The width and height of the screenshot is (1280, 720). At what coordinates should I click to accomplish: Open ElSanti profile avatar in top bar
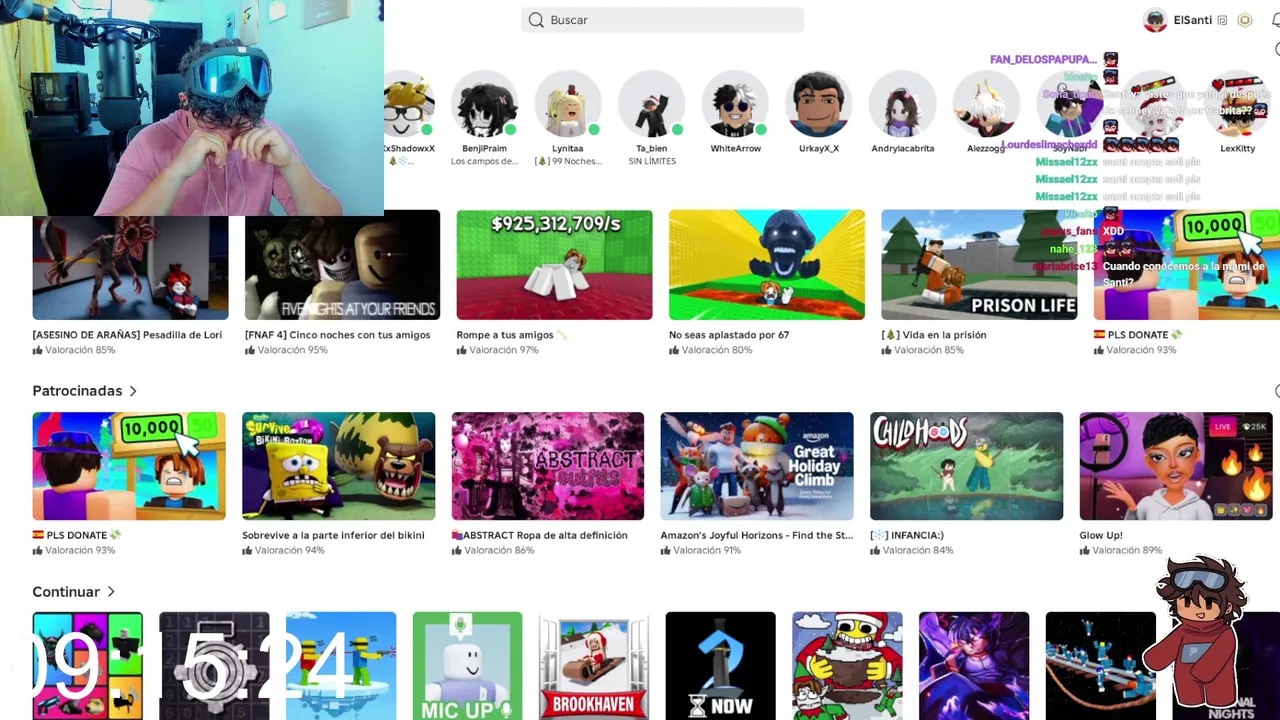point(1155,20)
